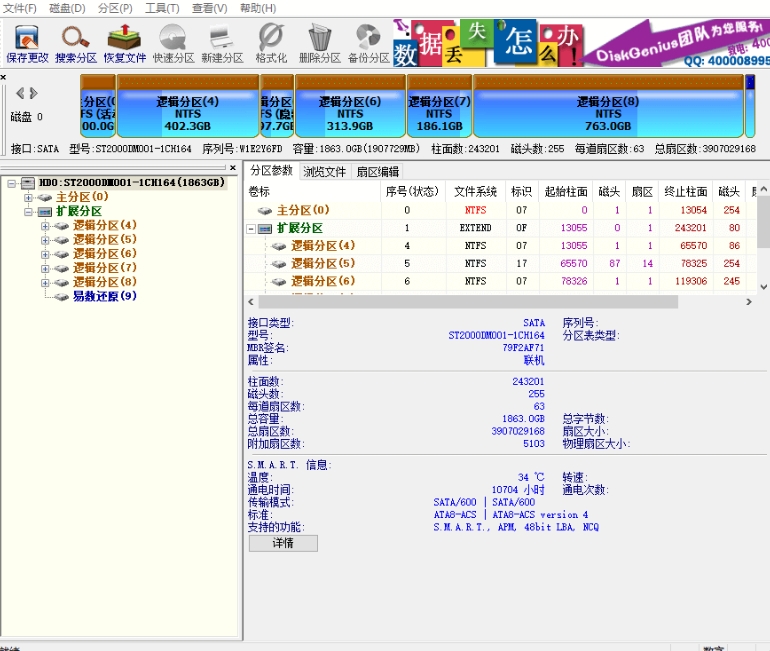The image size is (770, 651).
Task: Open the 分区(P) menu
Action: (115, 8)
